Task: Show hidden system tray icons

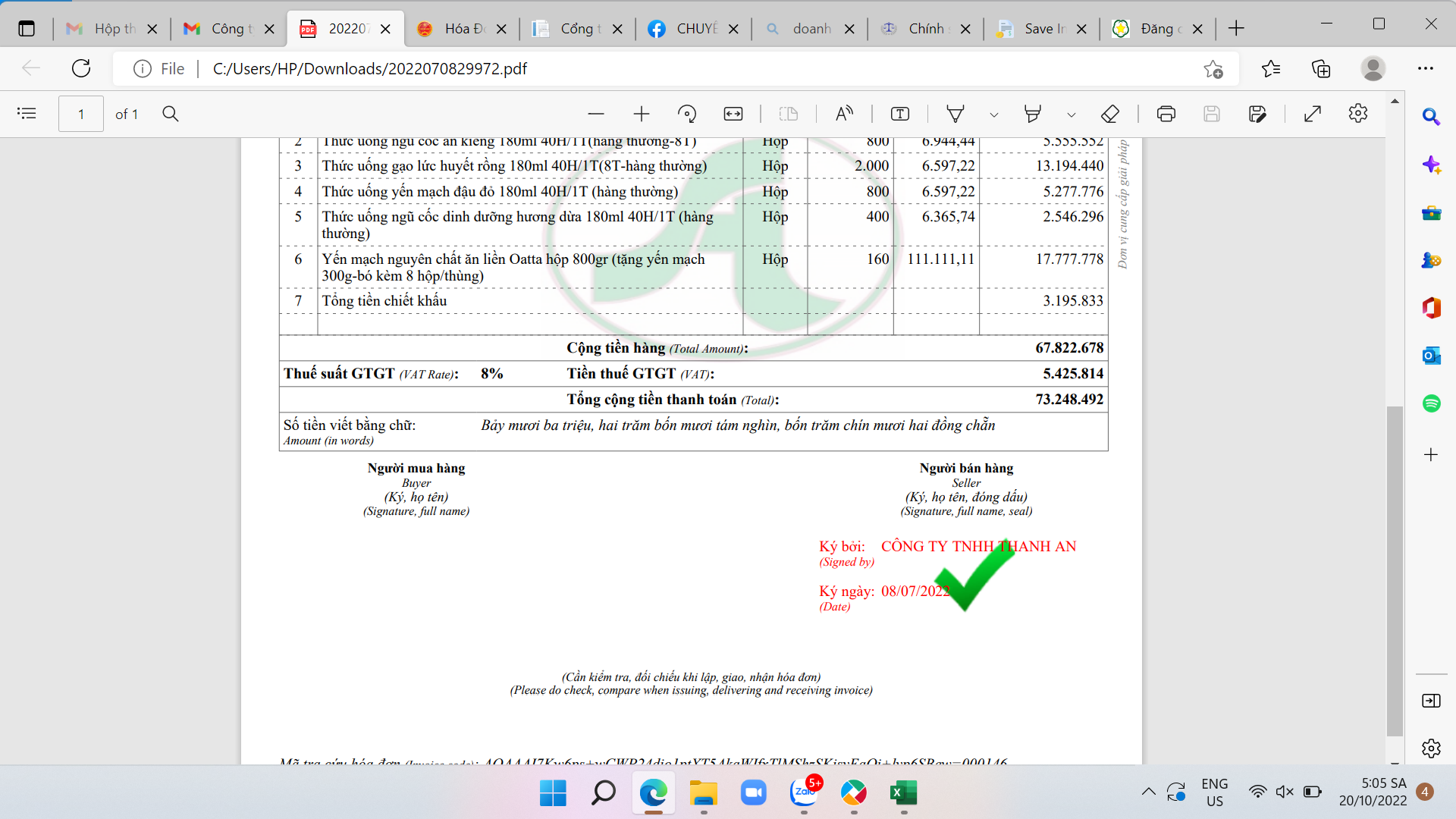Action: click(1149, 792)
